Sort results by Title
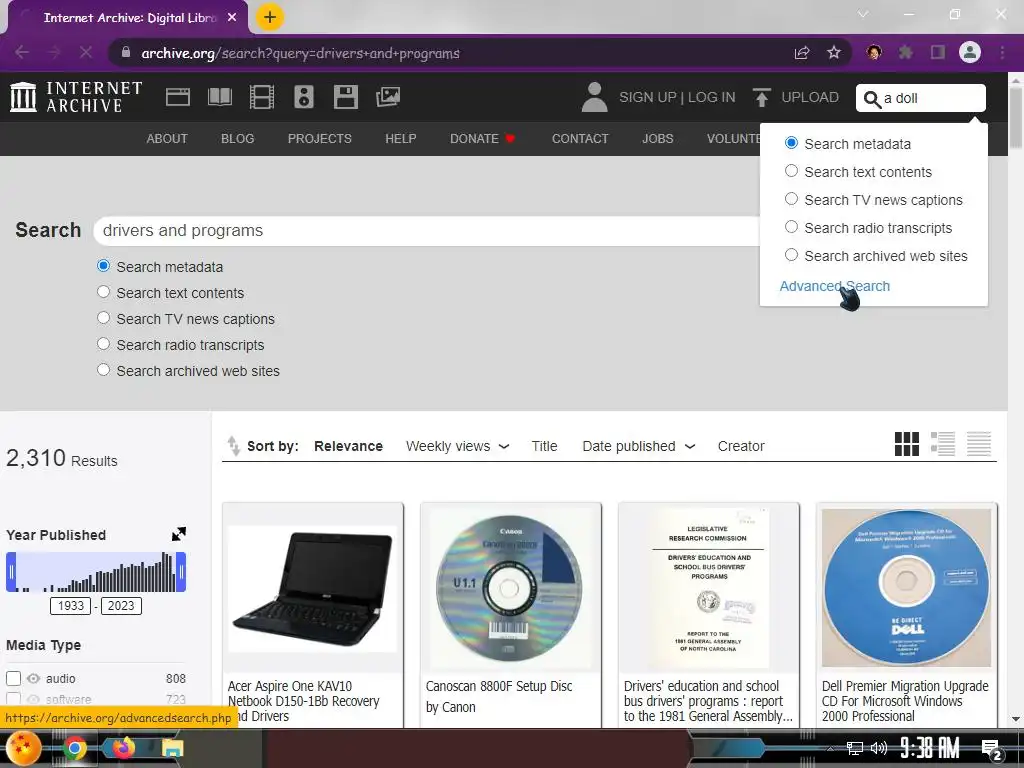 544,446
